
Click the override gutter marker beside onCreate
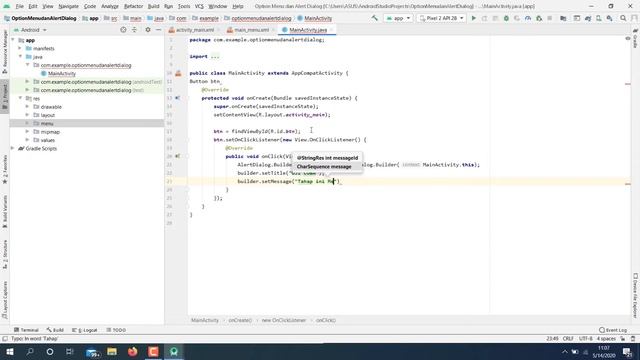click(x=178, y=98)
